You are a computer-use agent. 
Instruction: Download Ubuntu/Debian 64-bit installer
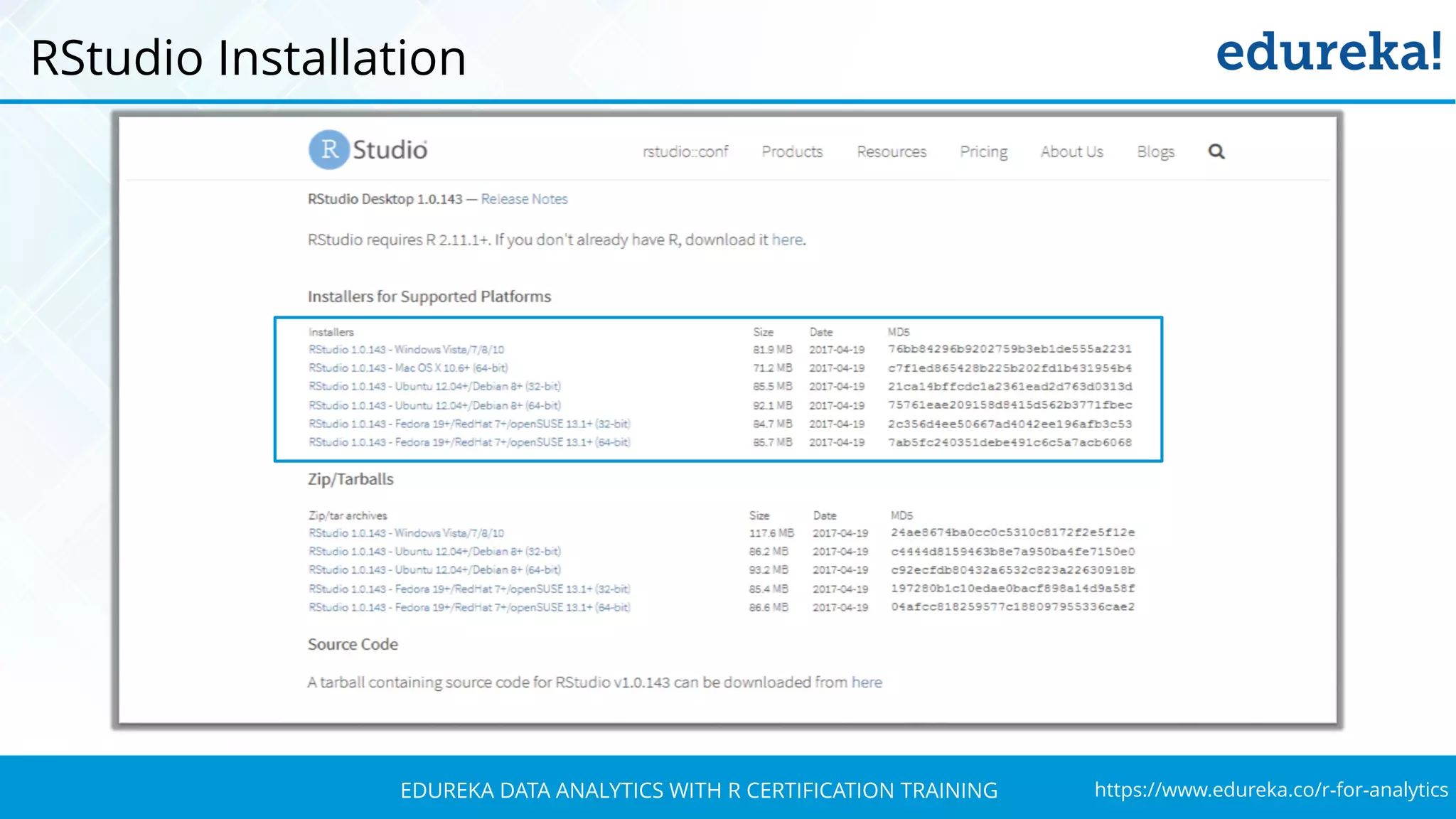click(x=434, y=405)
